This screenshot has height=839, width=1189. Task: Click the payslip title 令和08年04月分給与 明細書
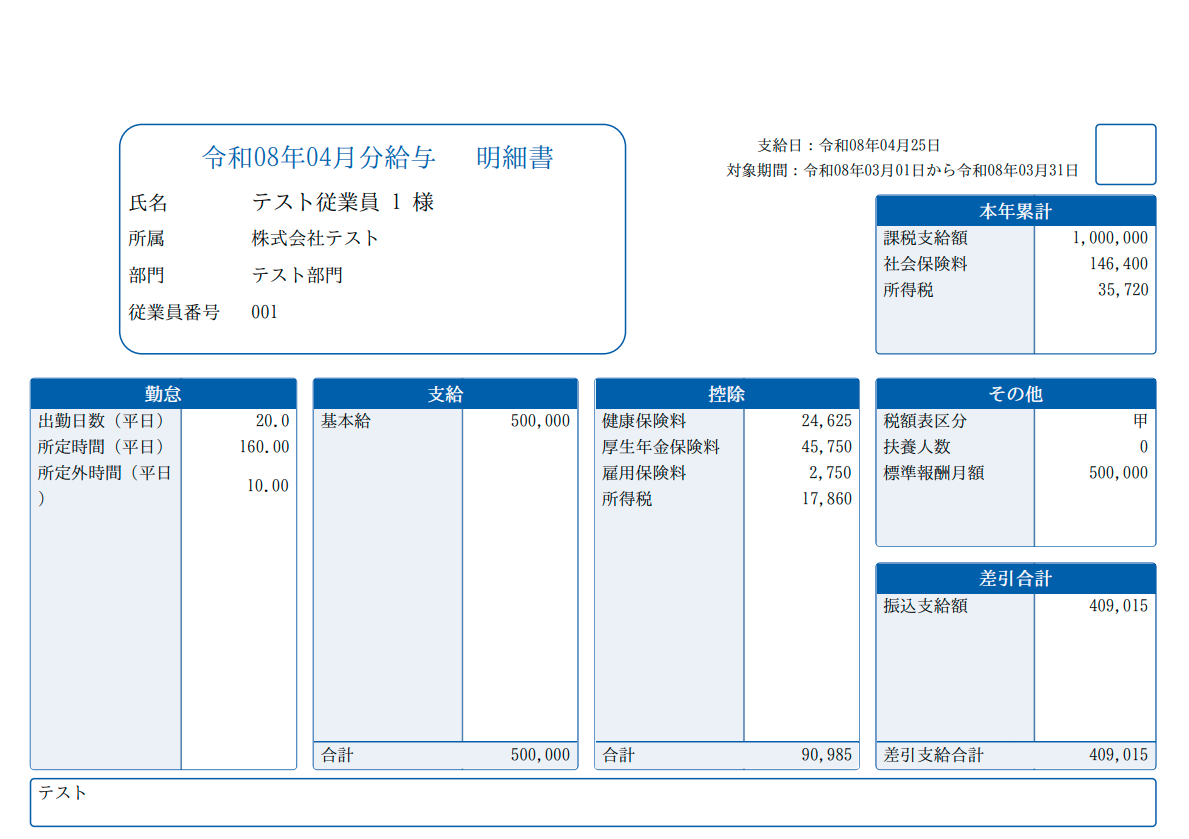(377, 158)
